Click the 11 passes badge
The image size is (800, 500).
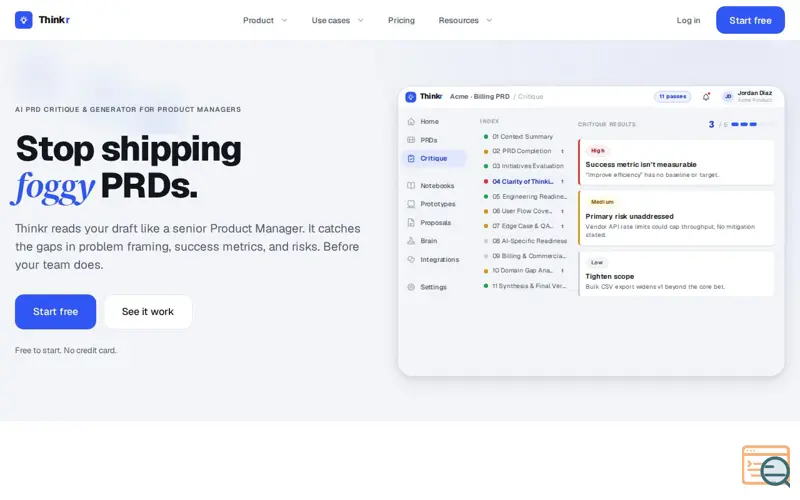[x=672, y=96]
